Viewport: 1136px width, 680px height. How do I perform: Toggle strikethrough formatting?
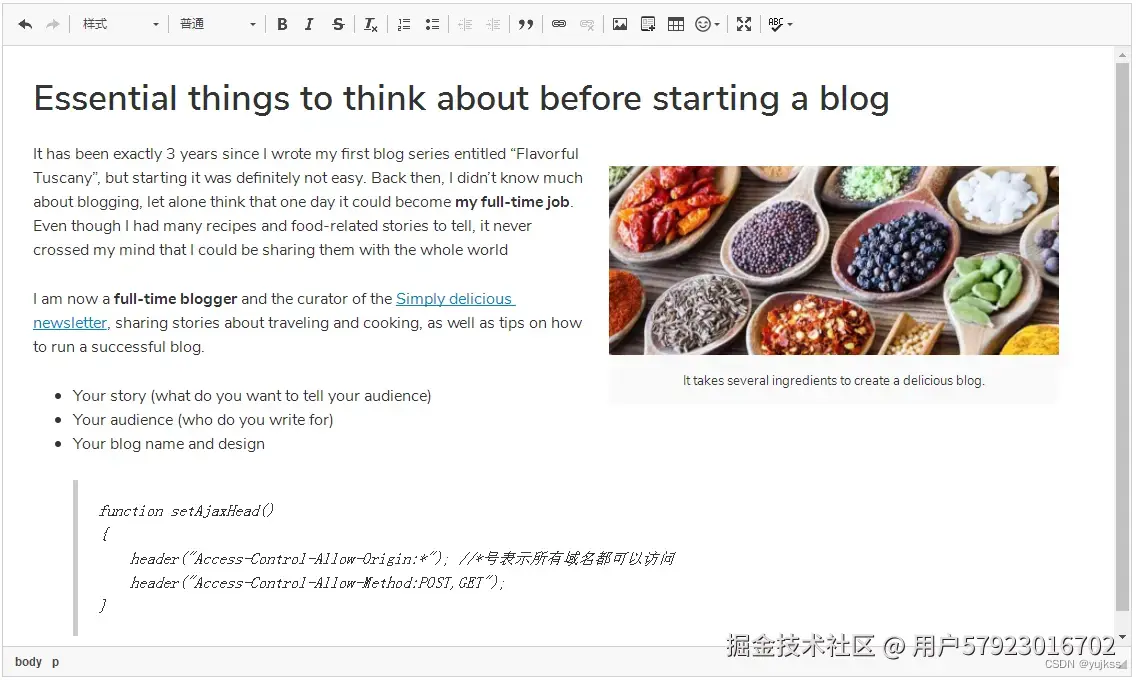click(338, 25)
